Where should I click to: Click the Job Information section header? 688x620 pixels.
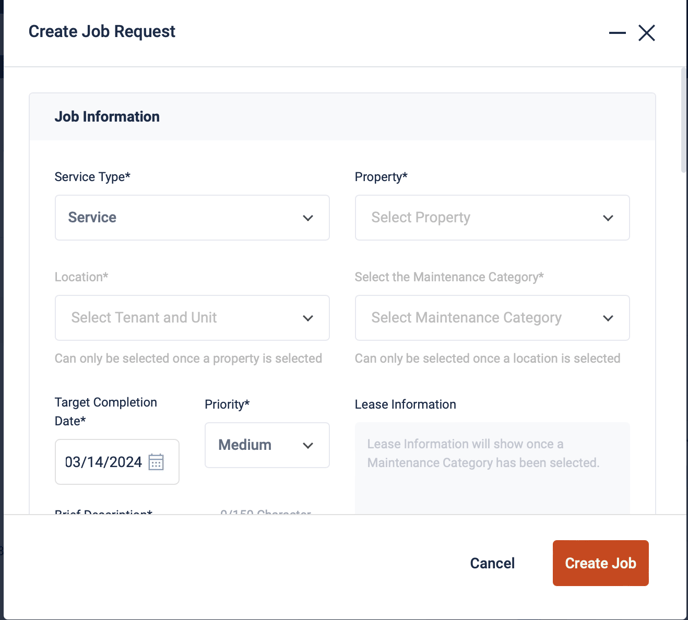point(107,117)
